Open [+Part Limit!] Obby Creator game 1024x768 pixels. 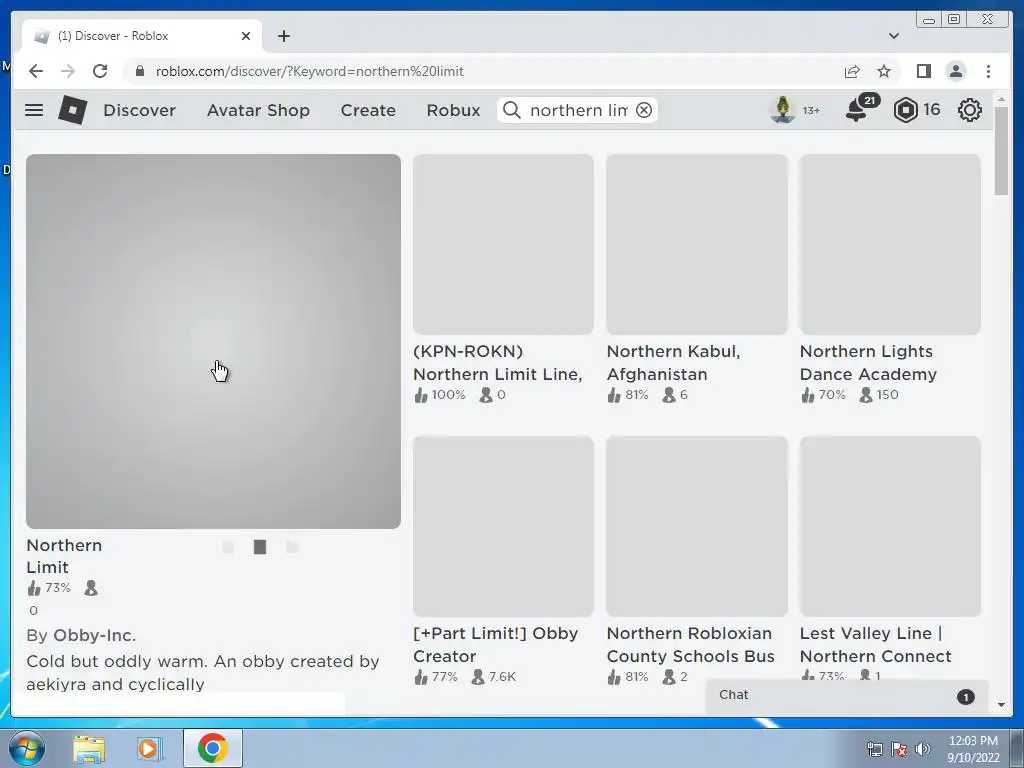496,645
